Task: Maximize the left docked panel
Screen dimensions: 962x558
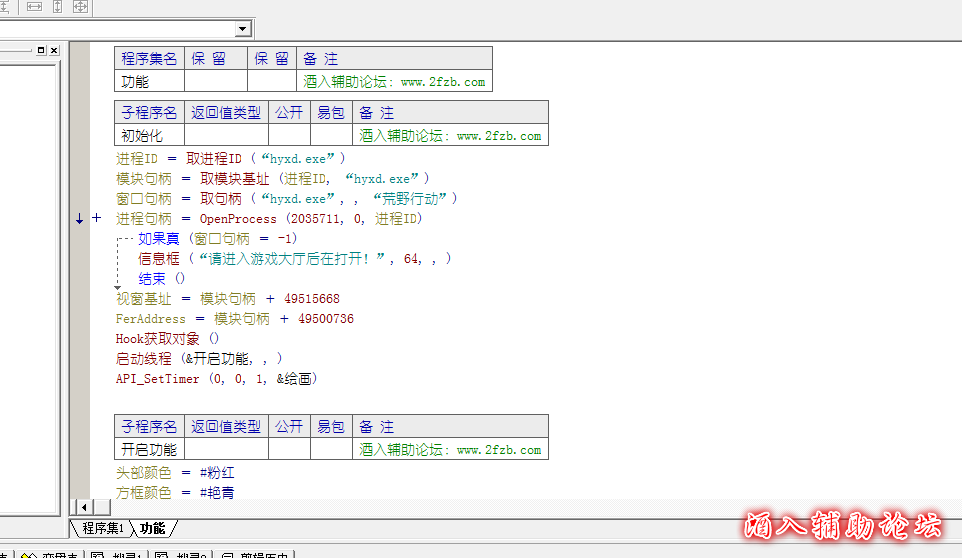Action: pyautogui.click(x=41, y=50)
